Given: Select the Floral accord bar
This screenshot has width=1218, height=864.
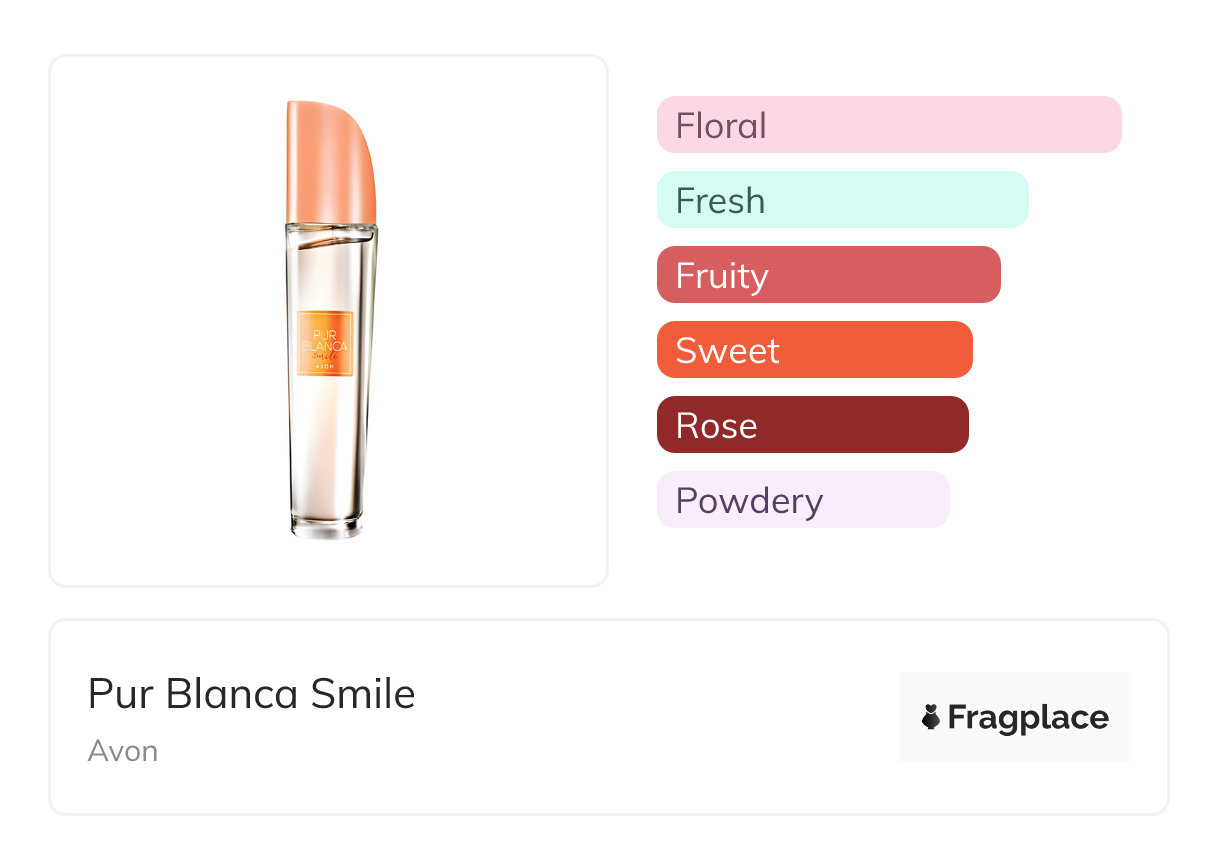Looking at the screenshot, I should click(889, 125).
